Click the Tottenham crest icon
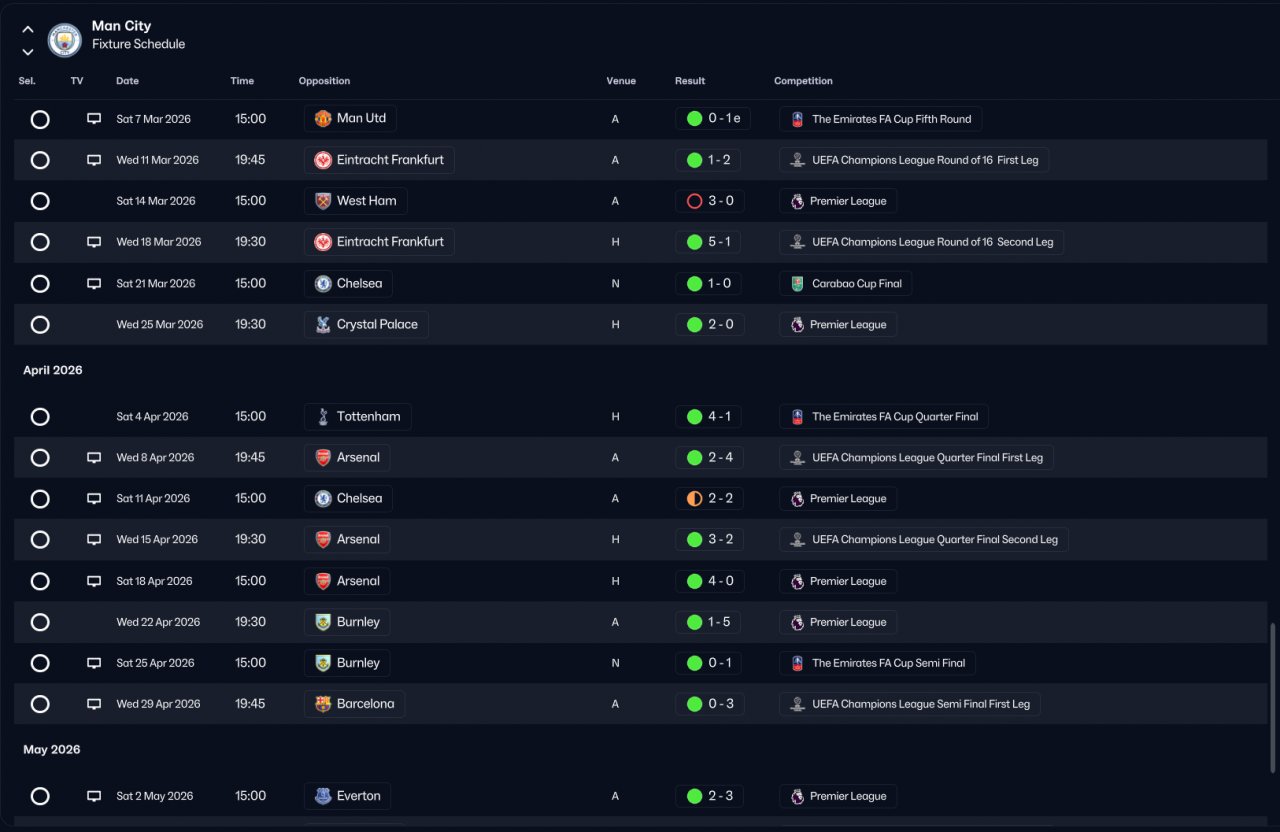Viewport: 1280px width, 832px height. point(323,417)
